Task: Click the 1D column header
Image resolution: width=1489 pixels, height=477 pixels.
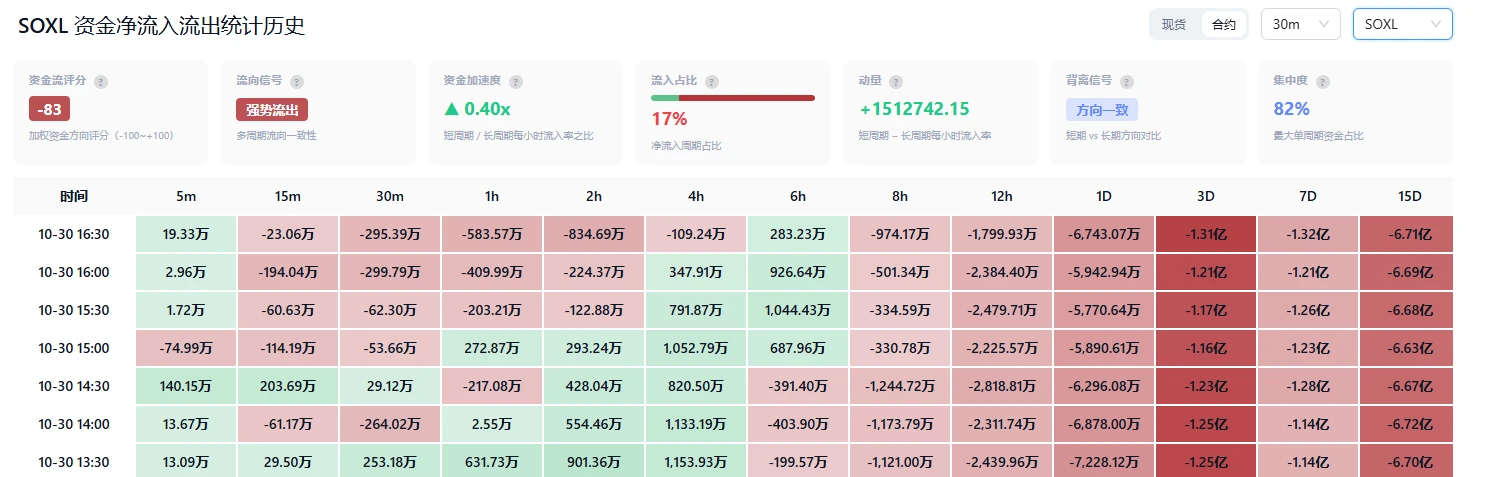Action: (x=1104, y=196)
